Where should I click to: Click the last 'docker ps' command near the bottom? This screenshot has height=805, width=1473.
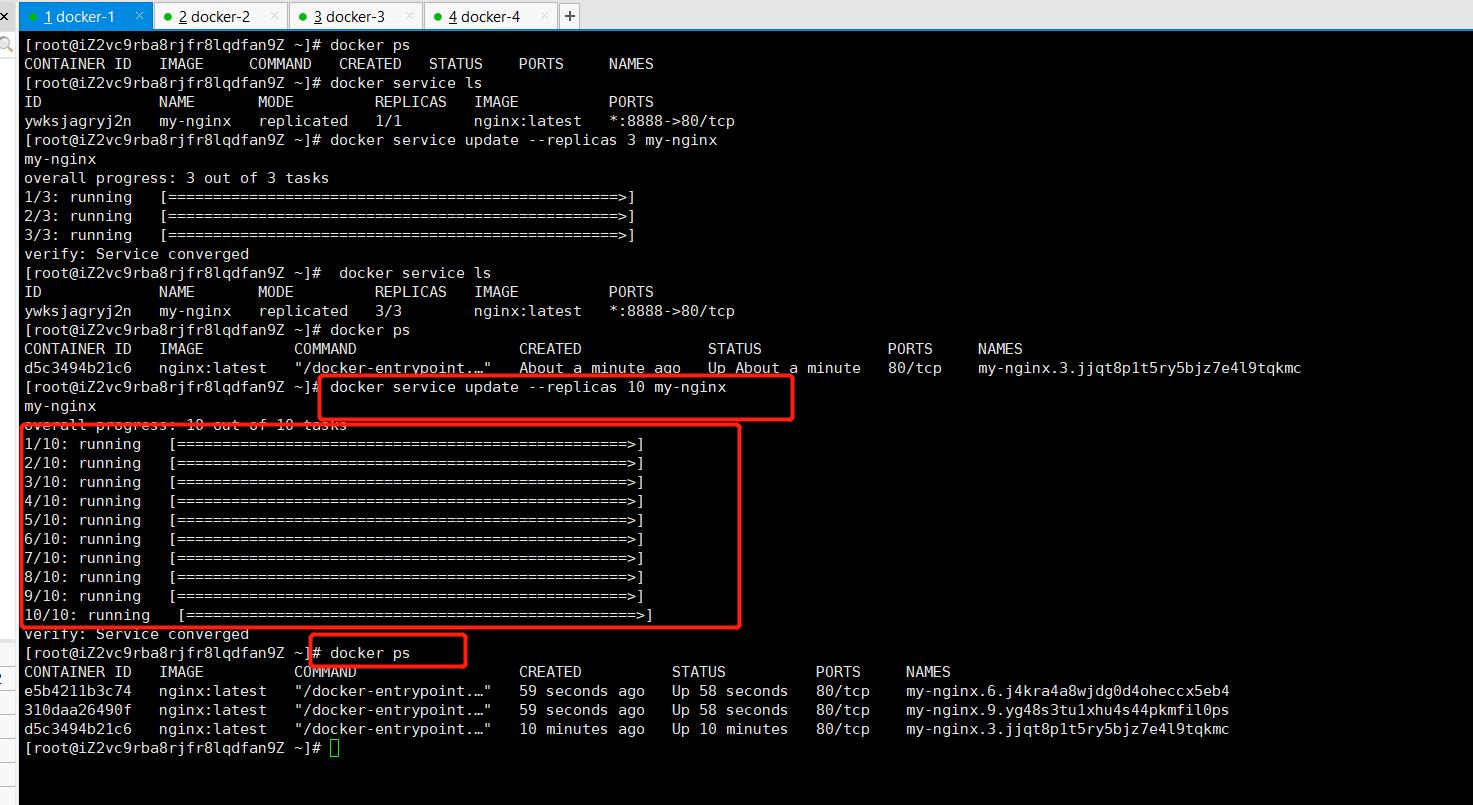coord(370,653)
